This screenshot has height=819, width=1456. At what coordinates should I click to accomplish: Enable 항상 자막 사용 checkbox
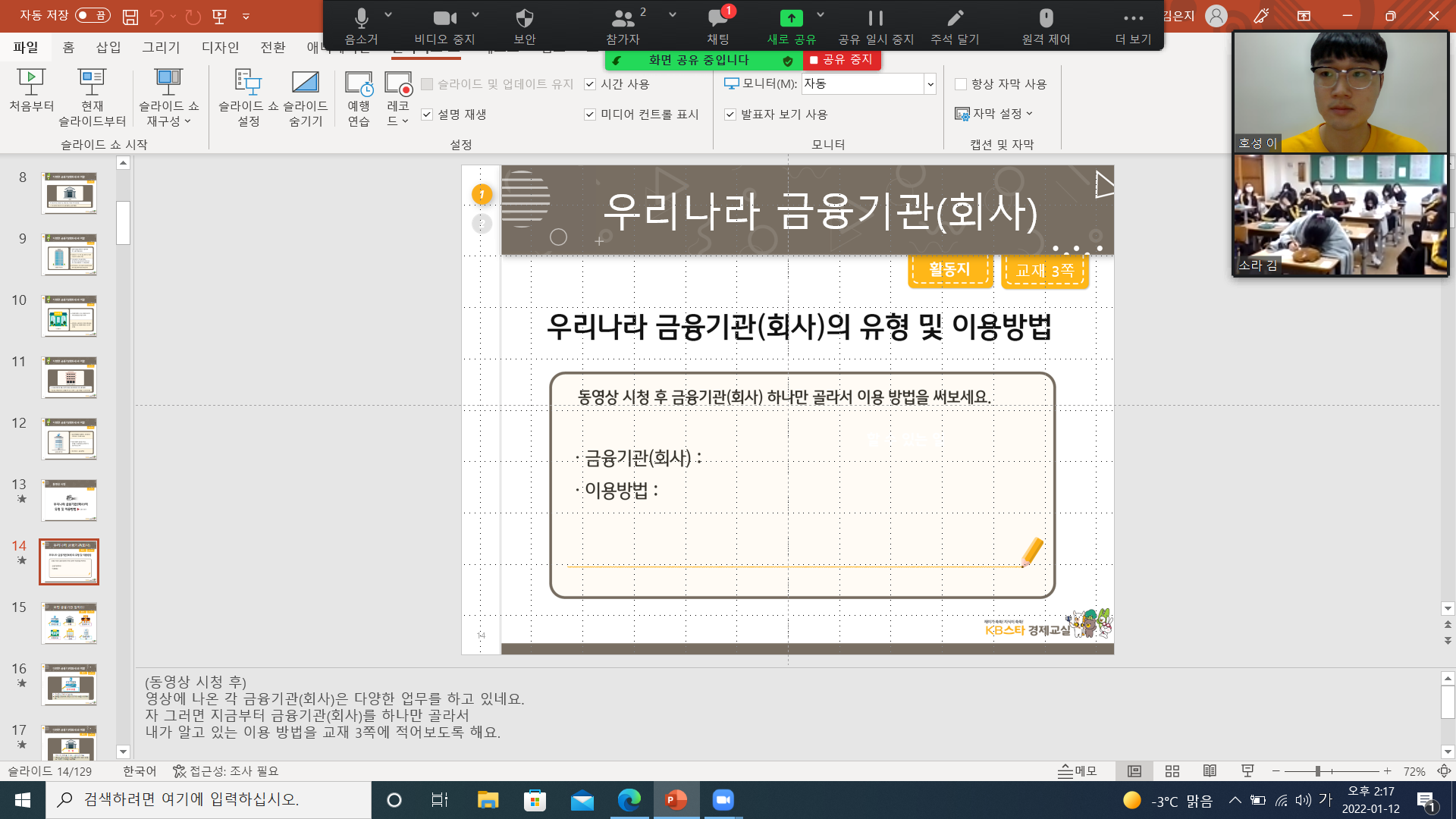[x=961, y=84]
